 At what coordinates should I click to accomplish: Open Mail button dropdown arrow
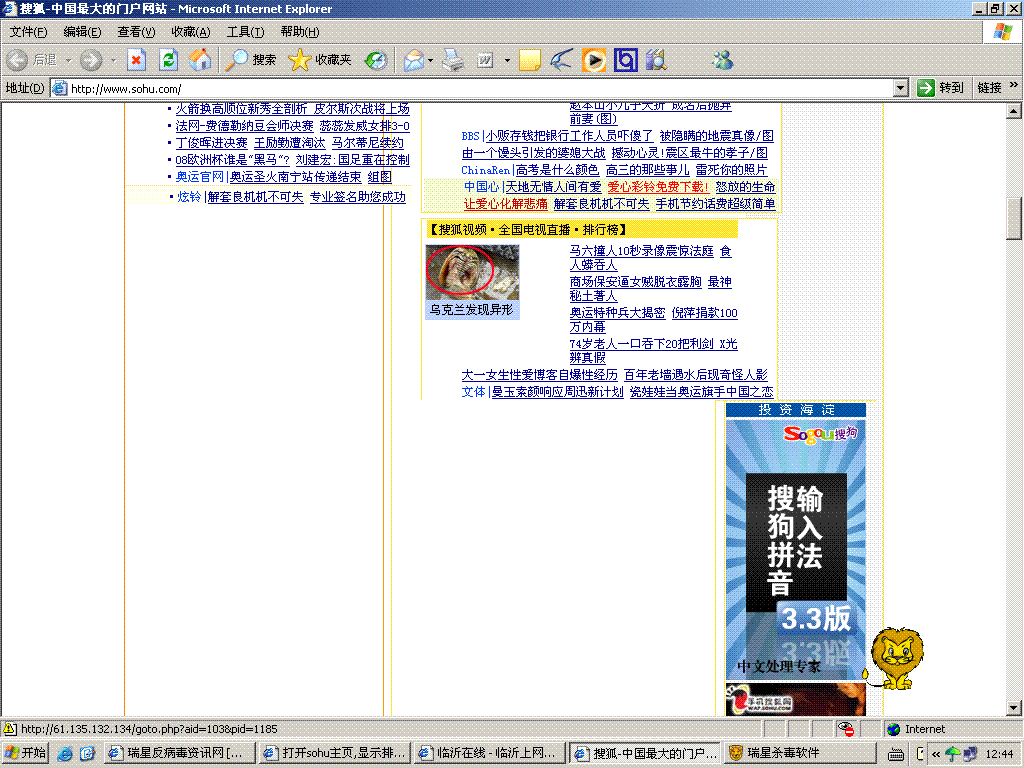click(x=430, y=60)
